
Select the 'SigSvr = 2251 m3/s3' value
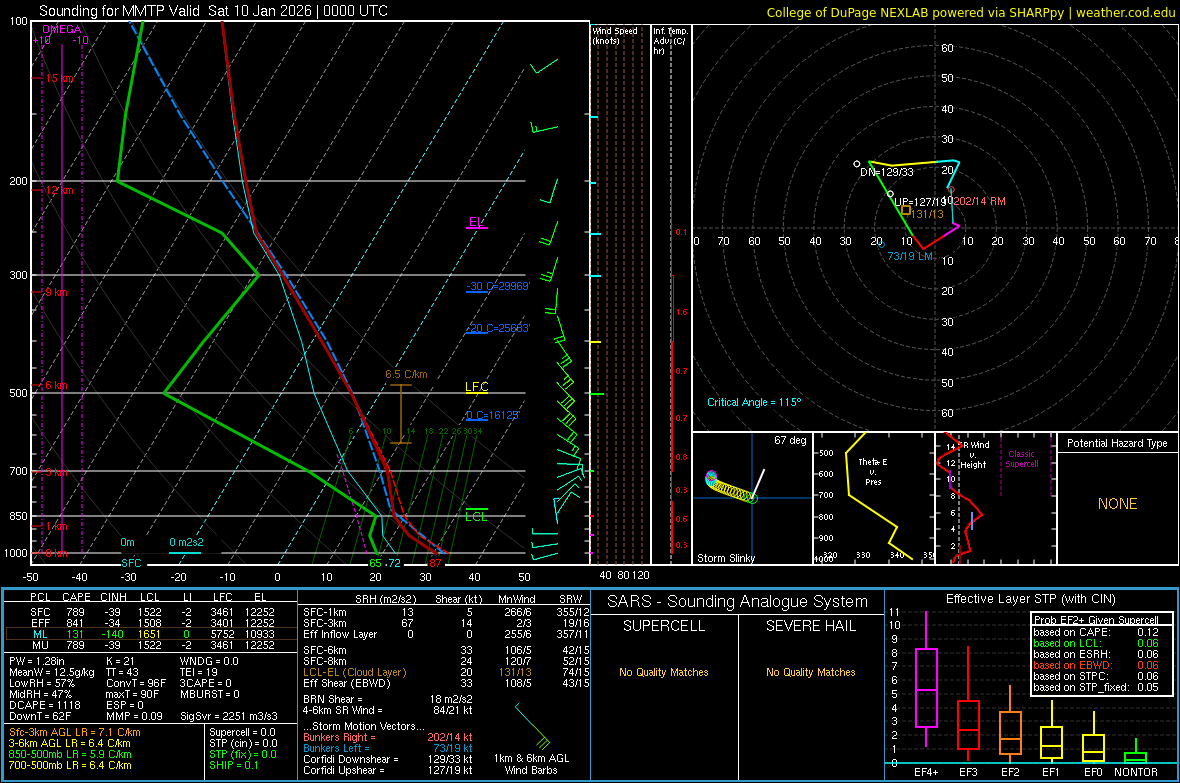[228, 716]
